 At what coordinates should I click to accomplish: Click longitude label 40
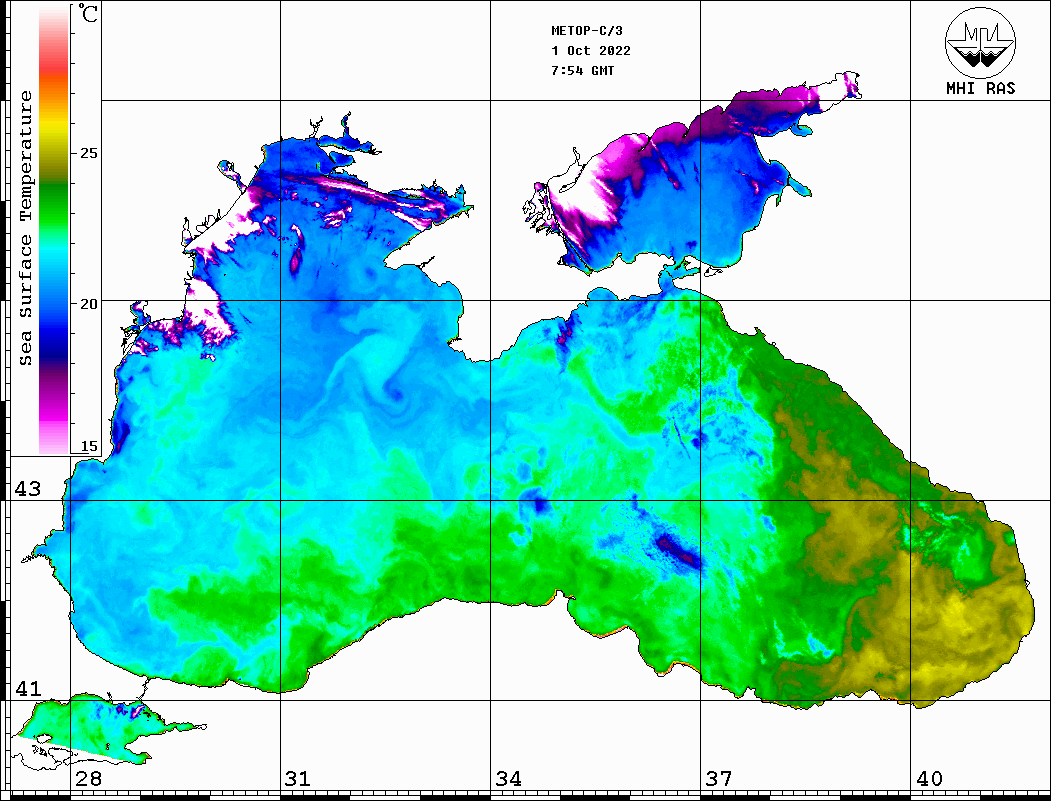click(929, 779)
